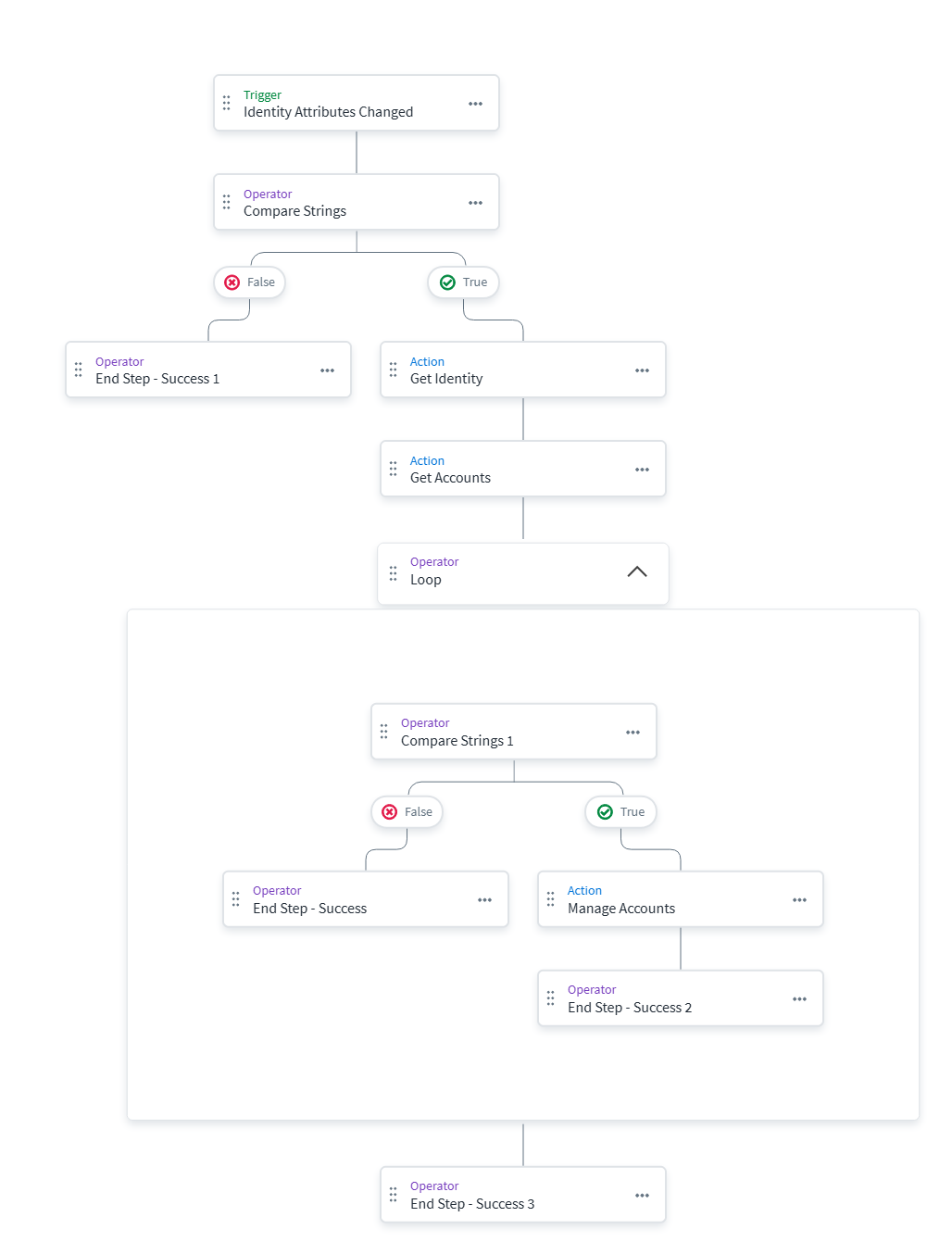Open ellipsis menu on End Step - Success 2

(799, 999)
